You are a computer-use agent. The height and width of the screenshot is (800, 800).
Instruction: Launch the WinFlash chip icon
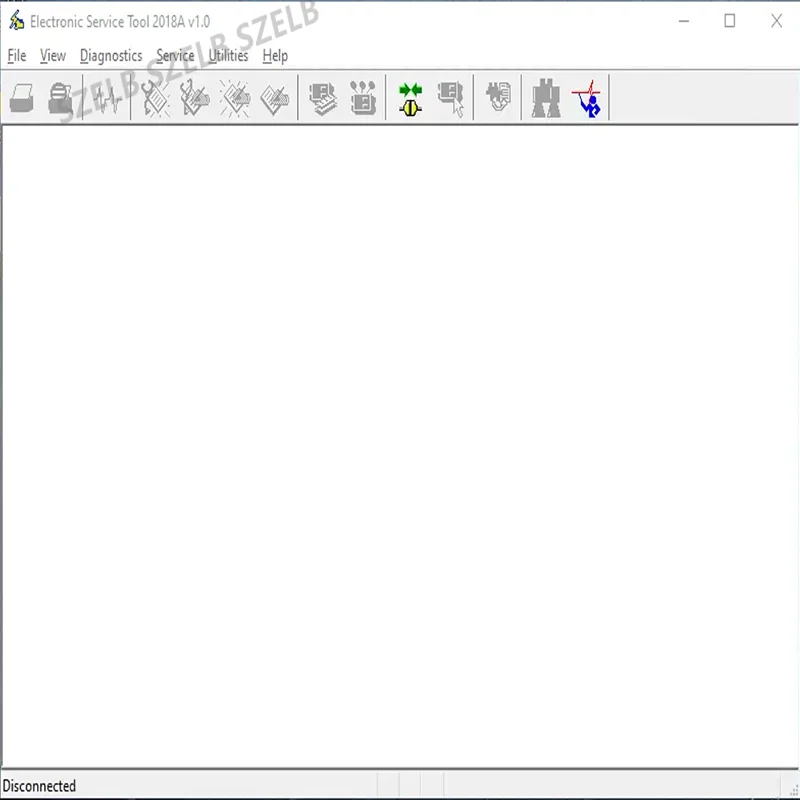pyautogui.click(x=498, y=97)
